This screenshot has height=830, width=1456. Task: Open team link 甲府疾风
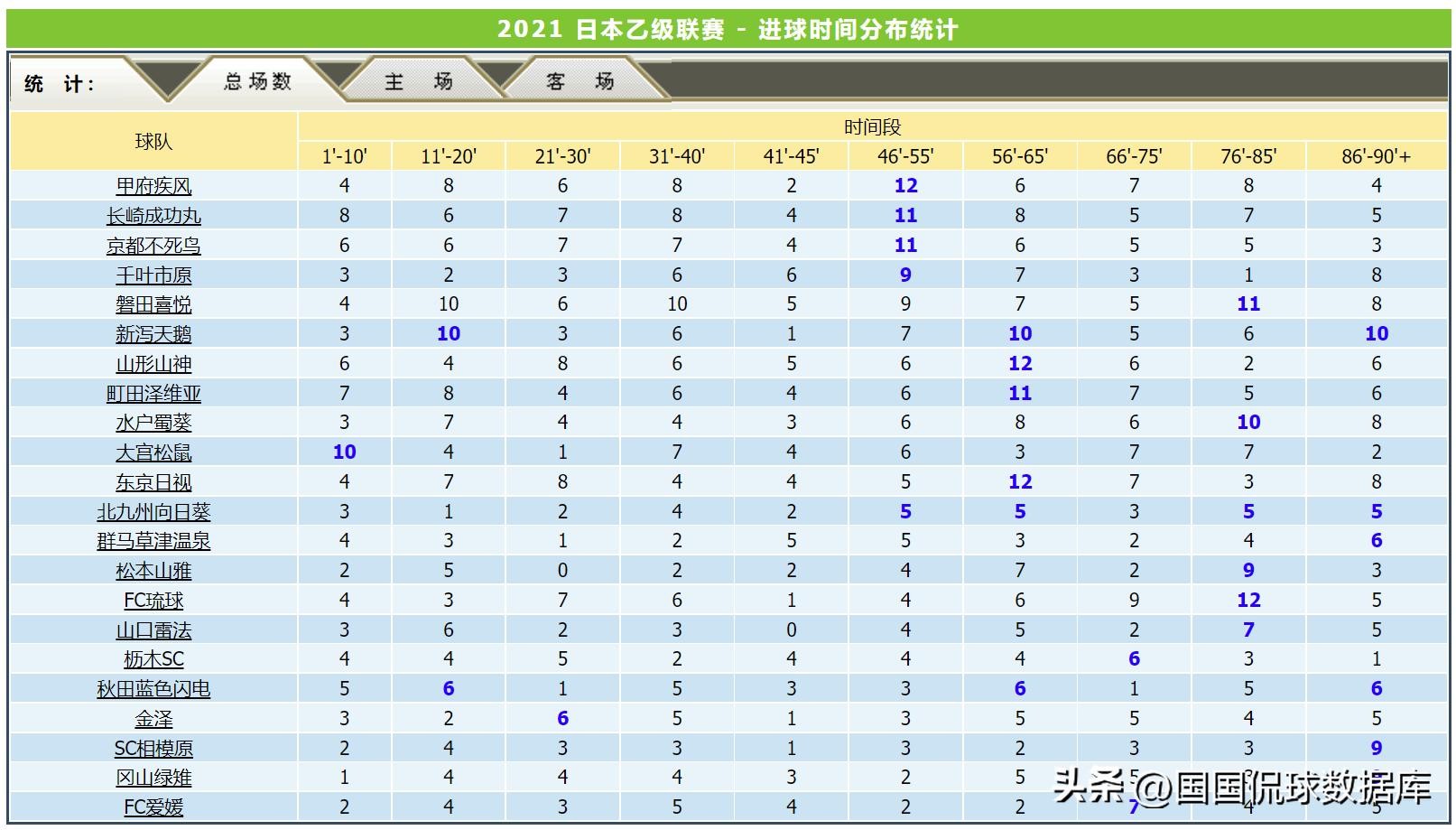click(x=153, y=186)
